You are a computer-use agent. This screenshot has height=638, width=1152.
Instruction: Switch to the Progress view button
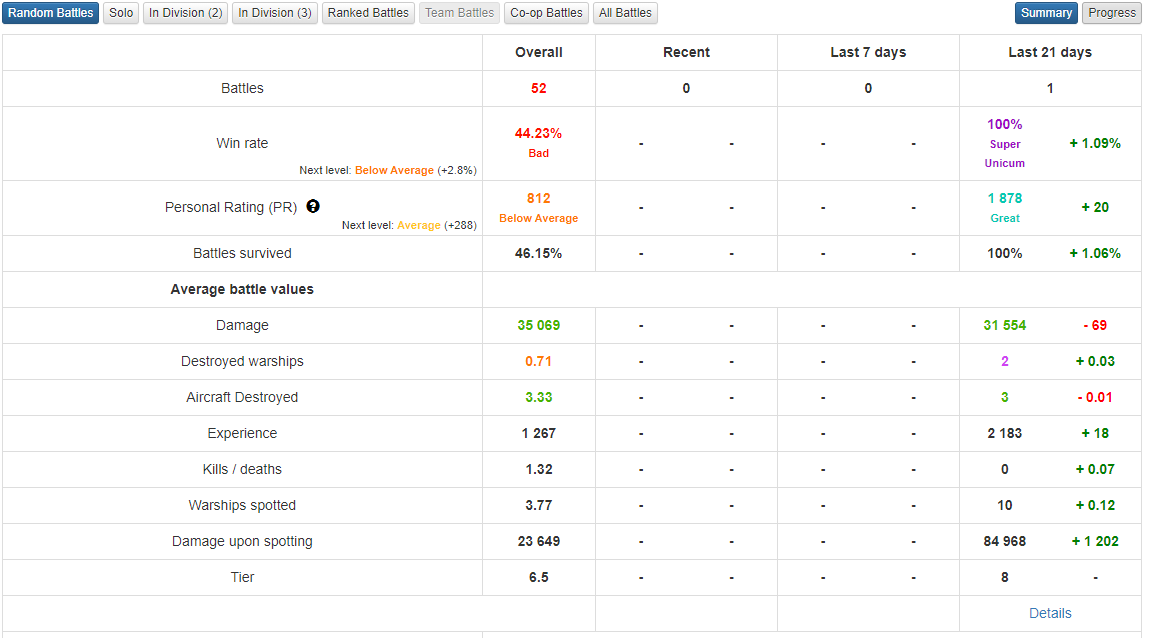pyautogui.click(x=1112, y=13)
